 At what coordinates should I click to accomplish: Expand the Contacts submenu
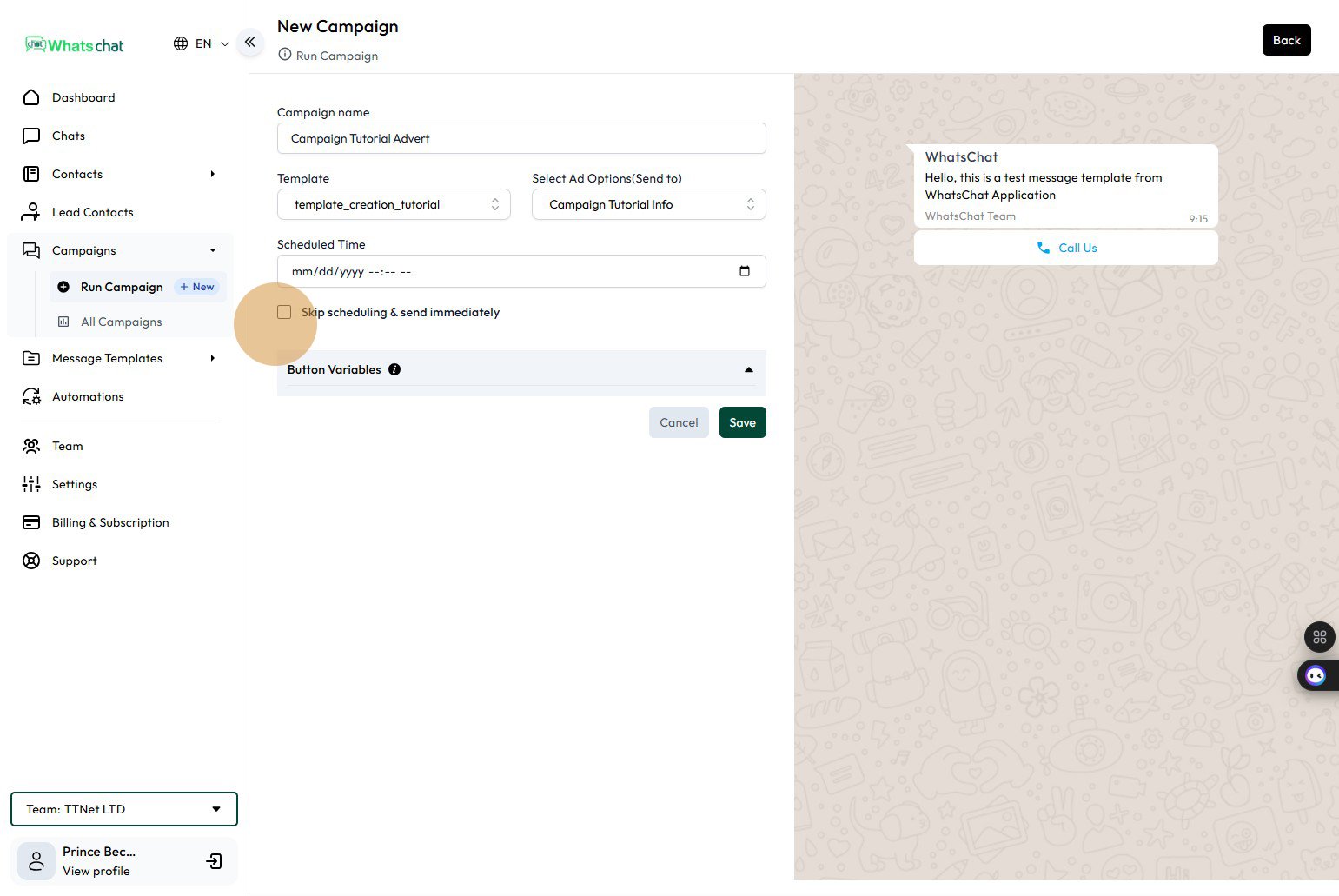[x=212, y=174]
